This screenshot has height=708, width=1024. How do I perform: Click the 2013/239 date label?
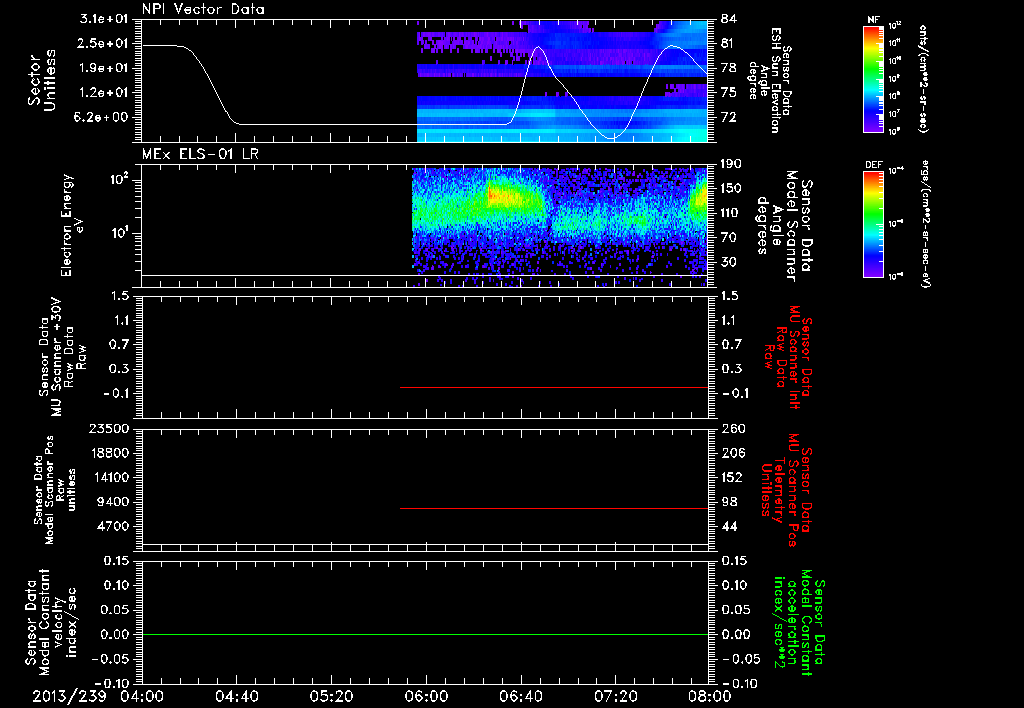pos(69,697)
